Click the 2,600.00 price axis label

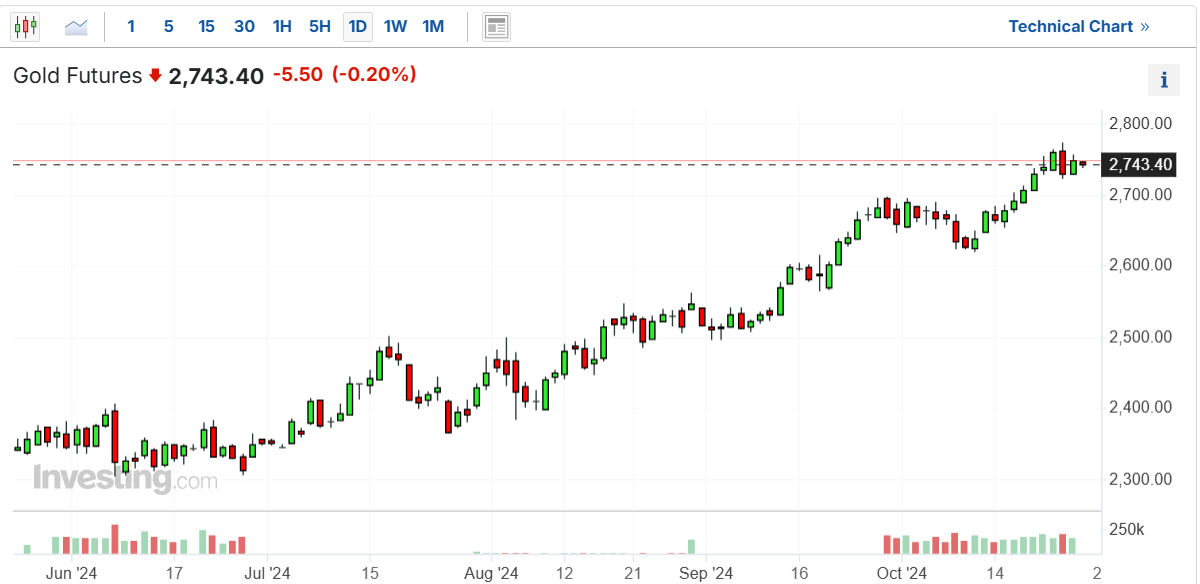1141,265
